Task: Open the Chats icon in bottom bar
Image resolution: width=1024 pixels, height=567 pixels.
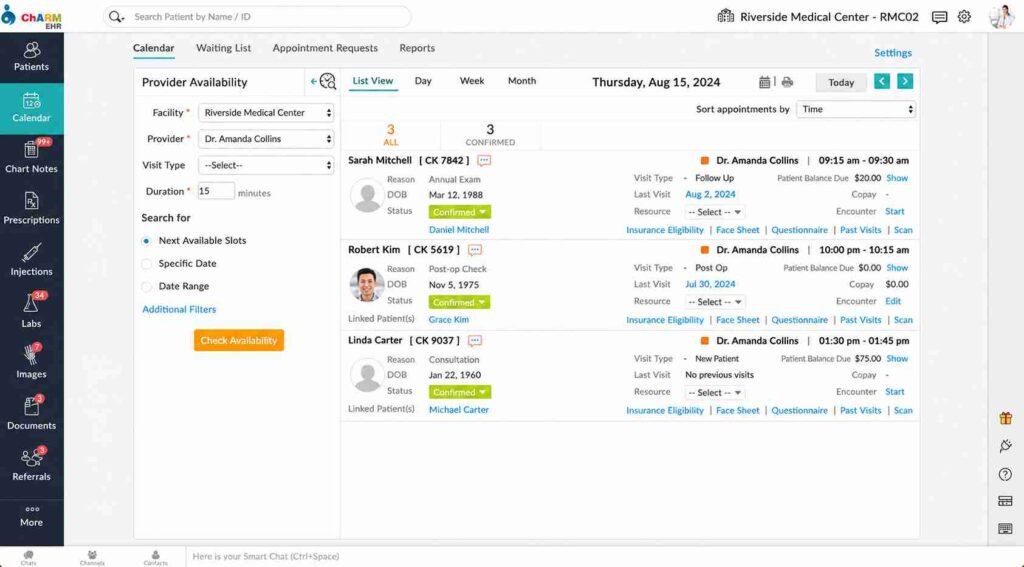Action: [28, 557]
